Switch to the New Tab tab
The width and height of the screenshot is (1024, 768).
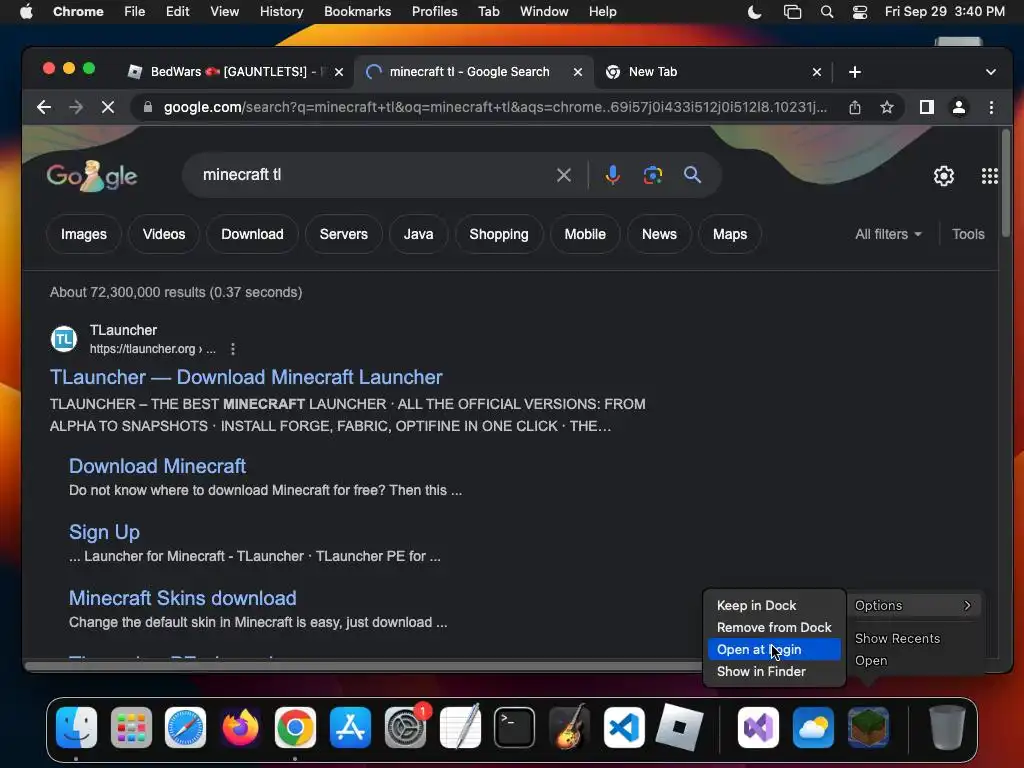pos(712,72)
